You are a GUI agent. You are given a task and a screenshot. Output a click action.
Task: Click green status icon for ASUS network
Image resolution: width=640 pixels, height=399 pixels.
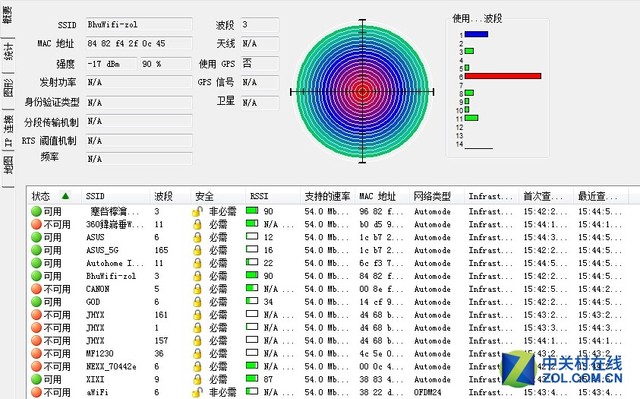point(36,237)
